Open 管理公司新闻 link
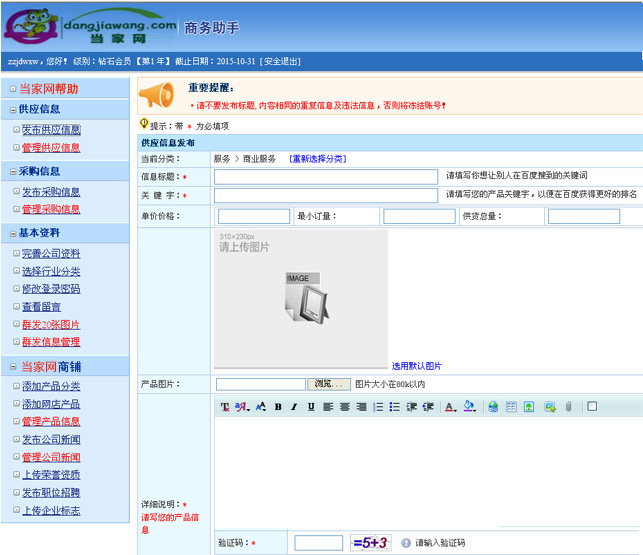 (51, 457)
